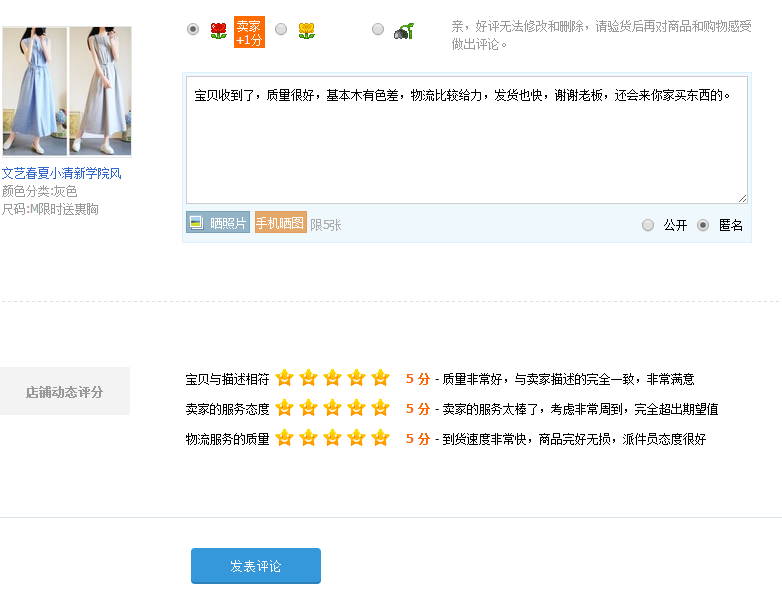Screen dimensions: 782x589
Task: Select the black flower bad review radio button
Action: tap(378, 29)
